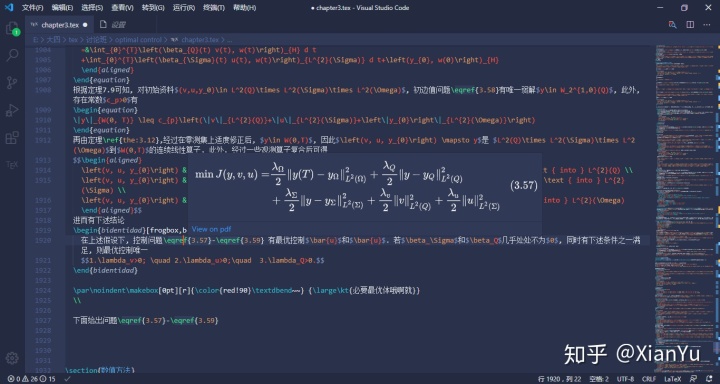Open the 编辑(E) menu
This screenshot has width=720, height=384.
tap(62, 8)
